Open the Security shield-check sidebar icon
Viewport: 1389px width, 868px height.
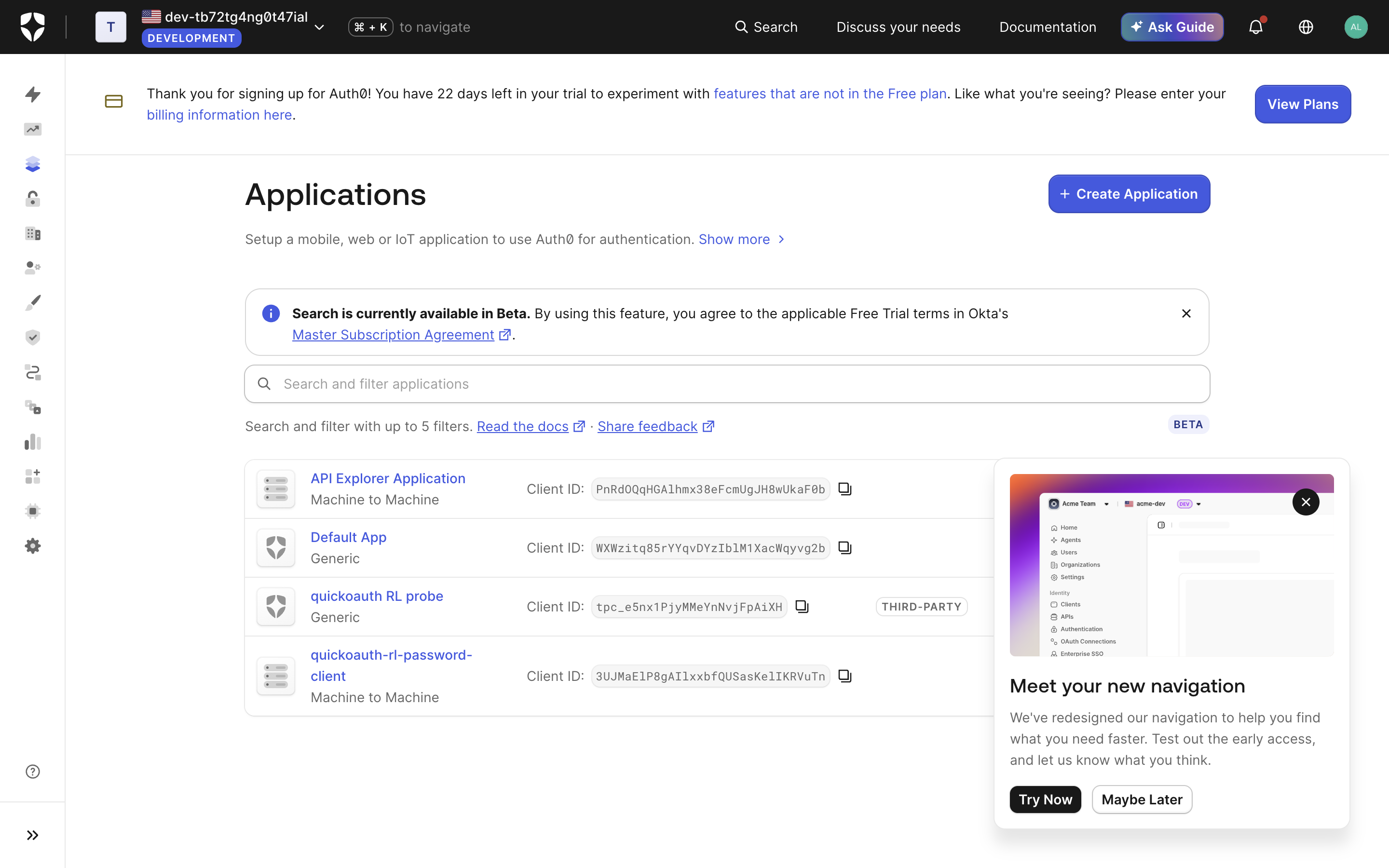[x=33, y=337]
